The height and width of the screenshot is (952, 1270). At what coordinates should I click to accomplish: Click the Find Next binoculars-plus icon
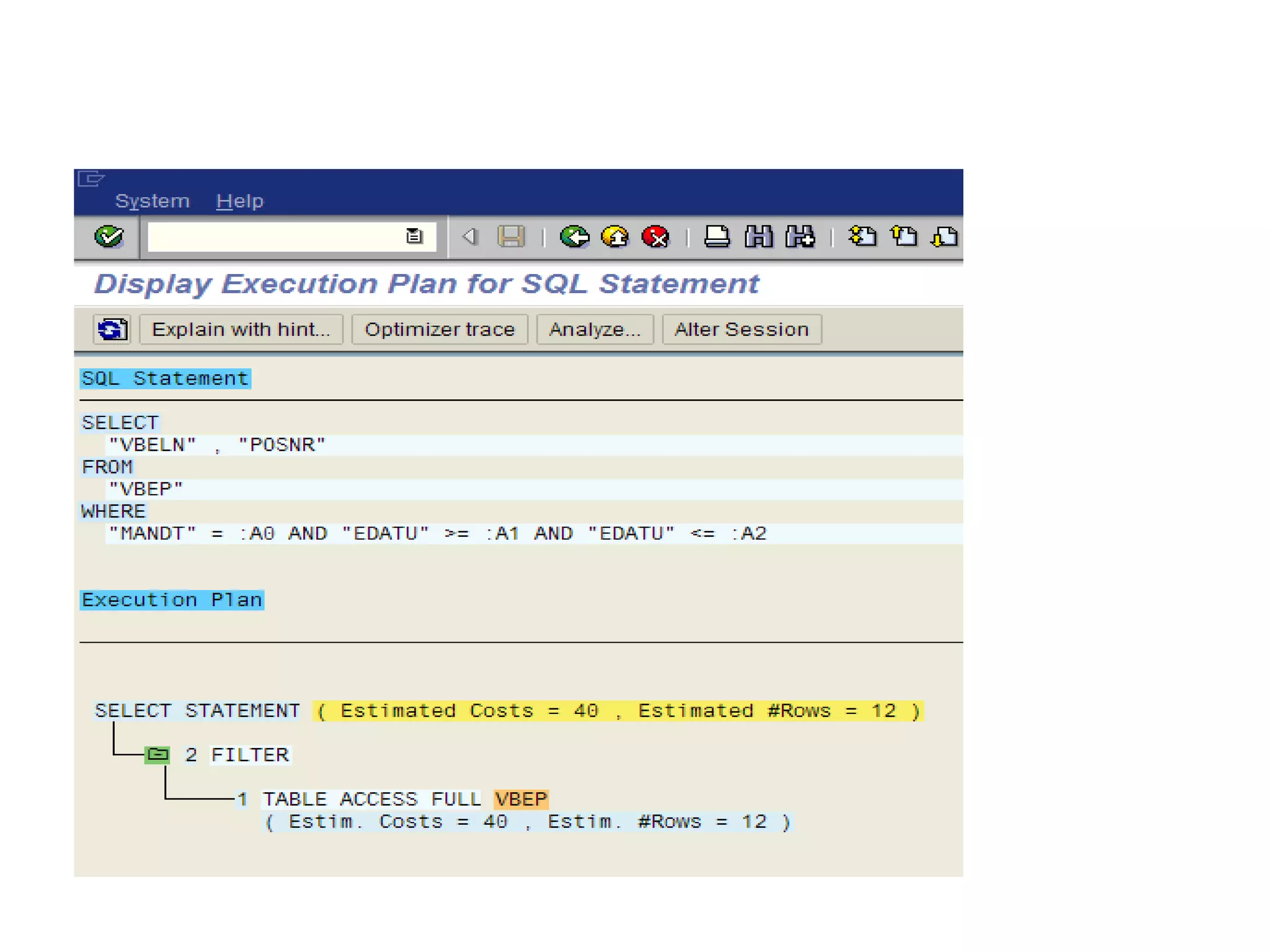(799, 236)
